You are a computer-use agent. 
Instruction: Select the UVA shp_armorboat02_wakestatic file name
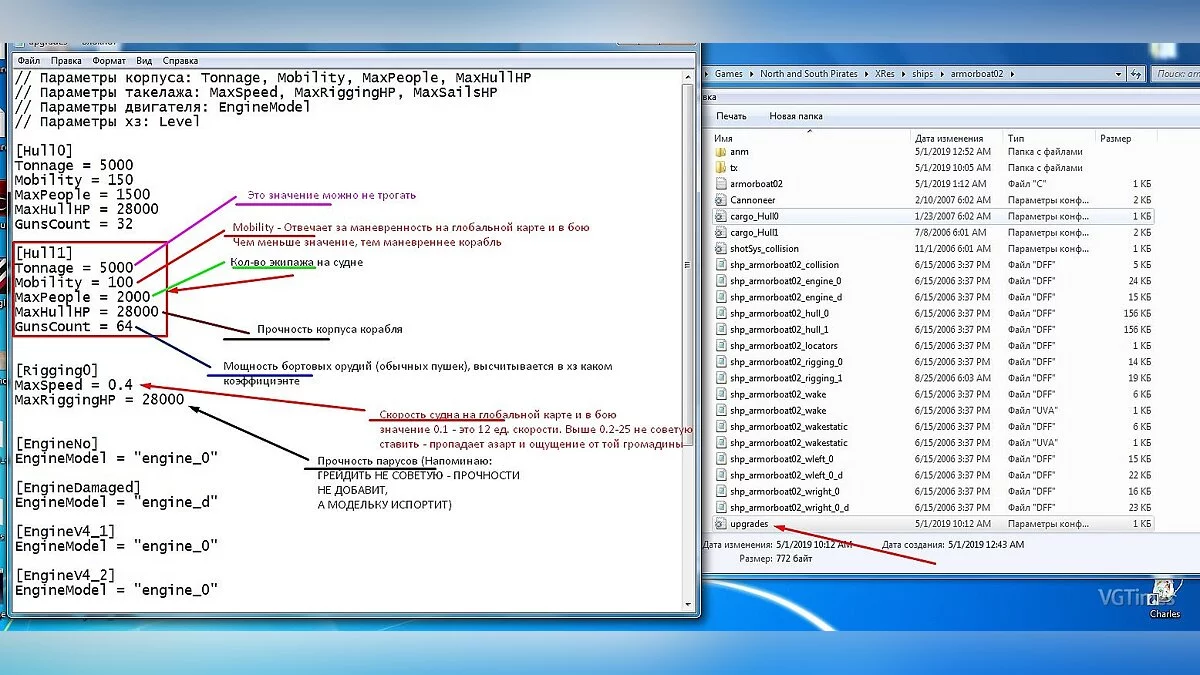point(788,442)
